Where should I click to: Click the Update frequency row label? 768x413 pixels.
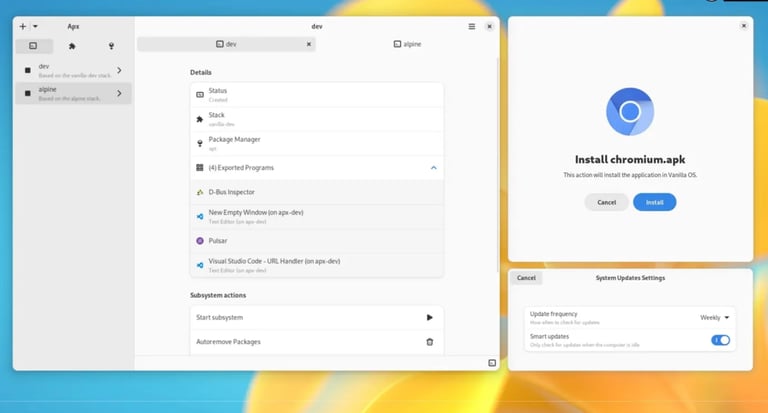coord(553,314)
